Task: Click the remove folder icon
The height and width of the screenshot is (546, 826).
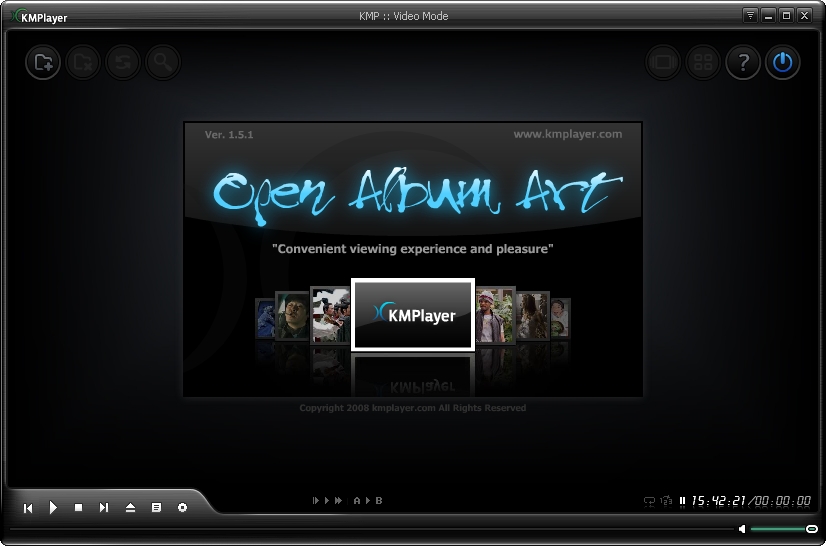Action: (x=83, y=62)
